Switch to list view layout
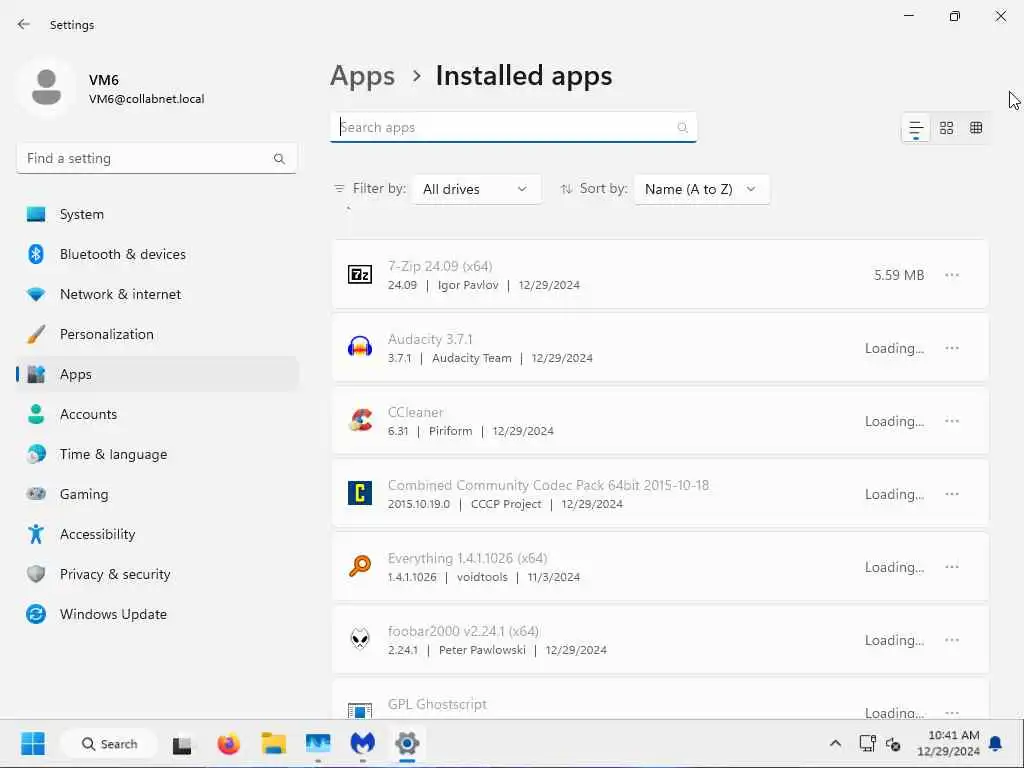1024x768 pixels. [916, 128]
